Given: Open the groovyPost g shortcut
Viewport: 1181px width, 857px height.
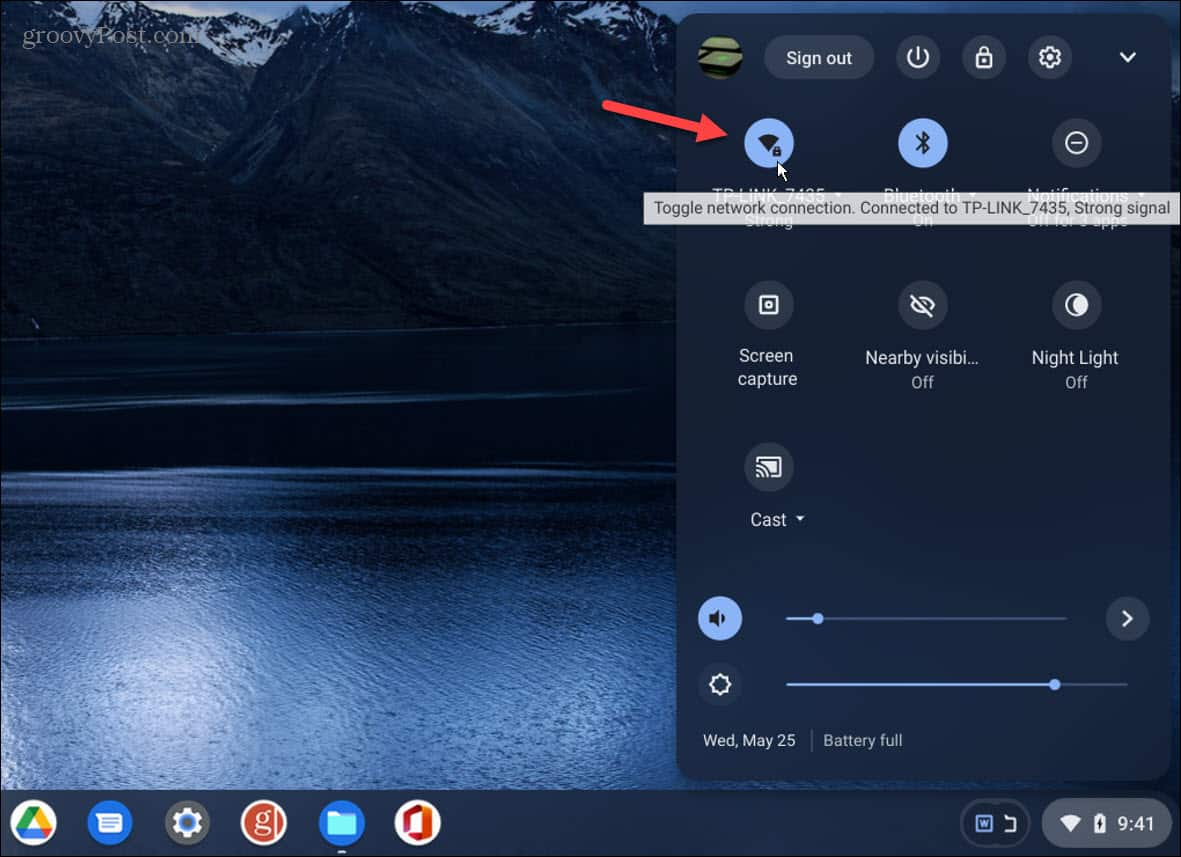Looking at the screenshot, I should point(264,822).
